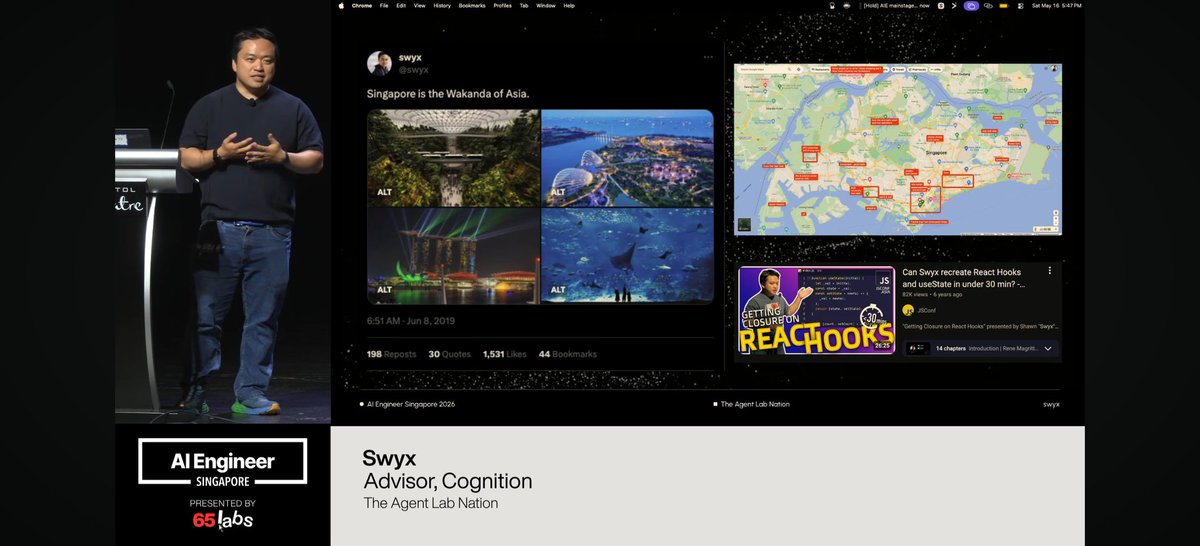Click the 82K views 6 years ago text
1200x546 pixels.
point(932,294)
